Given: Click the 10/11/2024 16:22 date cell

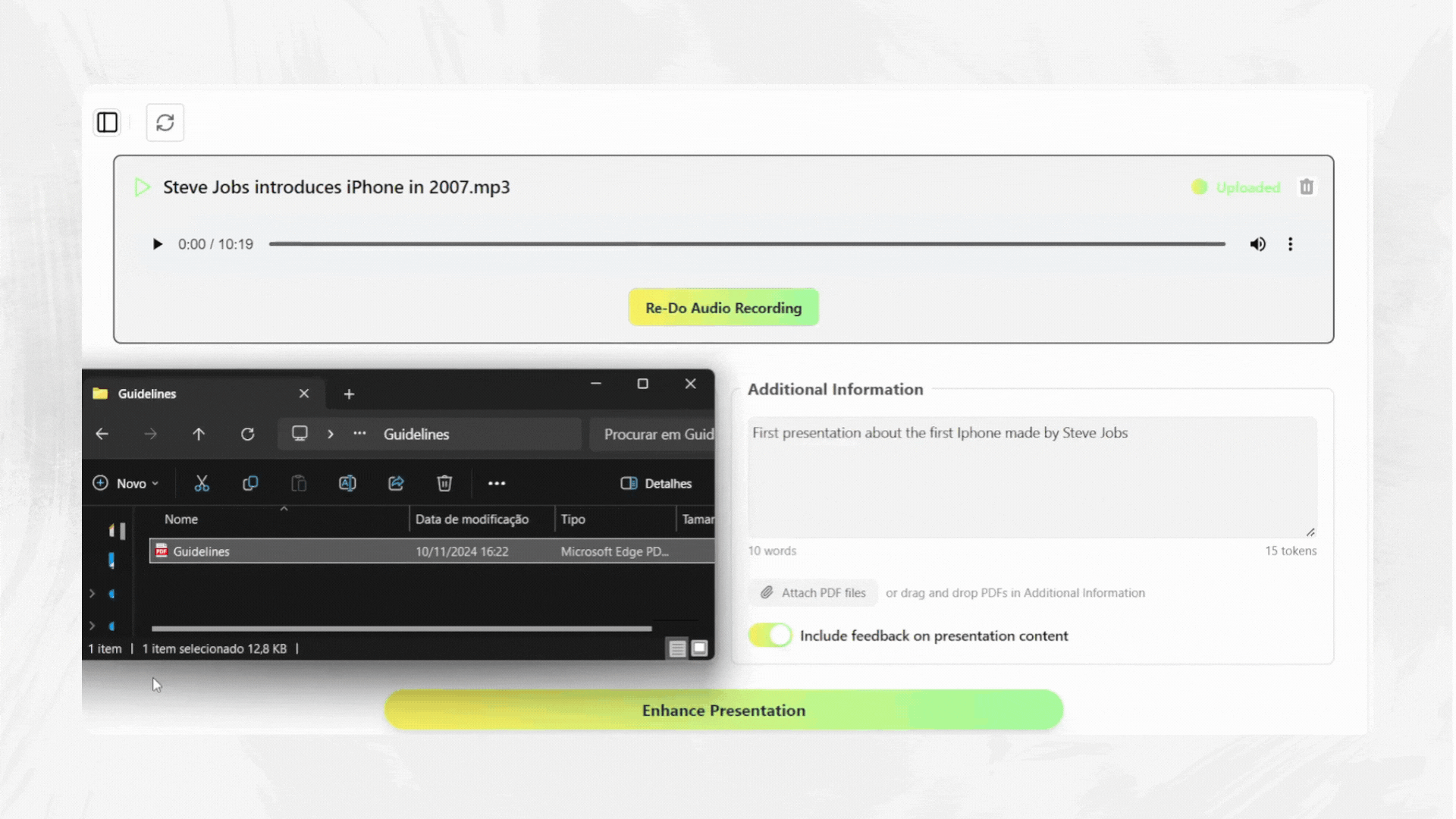Looking at the screenshot, I should (462, 551).
